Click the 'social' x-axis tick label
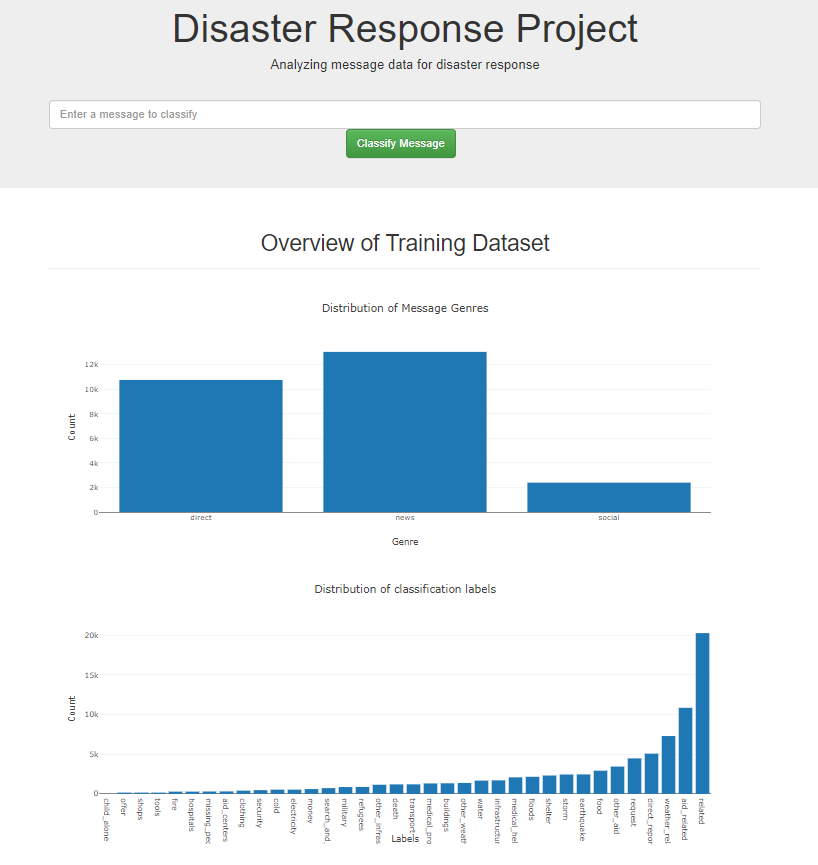This screenshot has width=818, height=865. [x=609, y=517]
